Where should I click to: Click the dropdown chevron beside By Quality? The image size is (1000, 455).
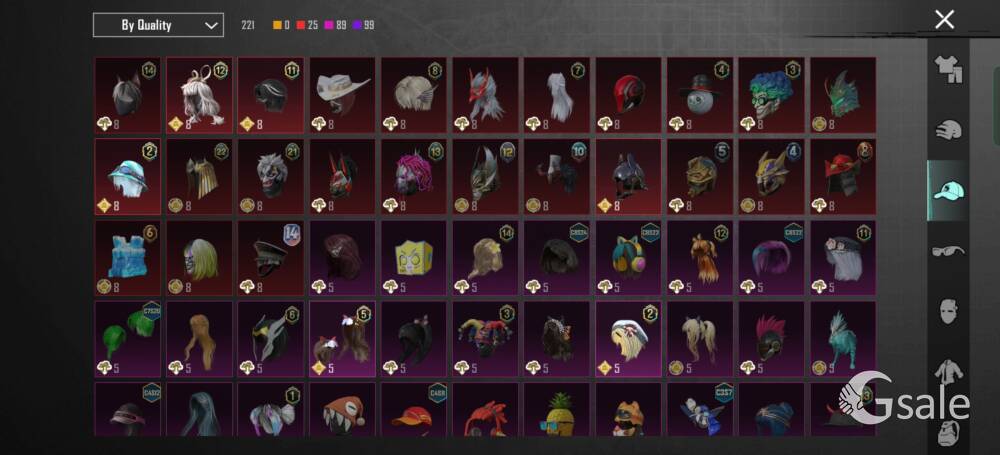[x=210, y=26]
